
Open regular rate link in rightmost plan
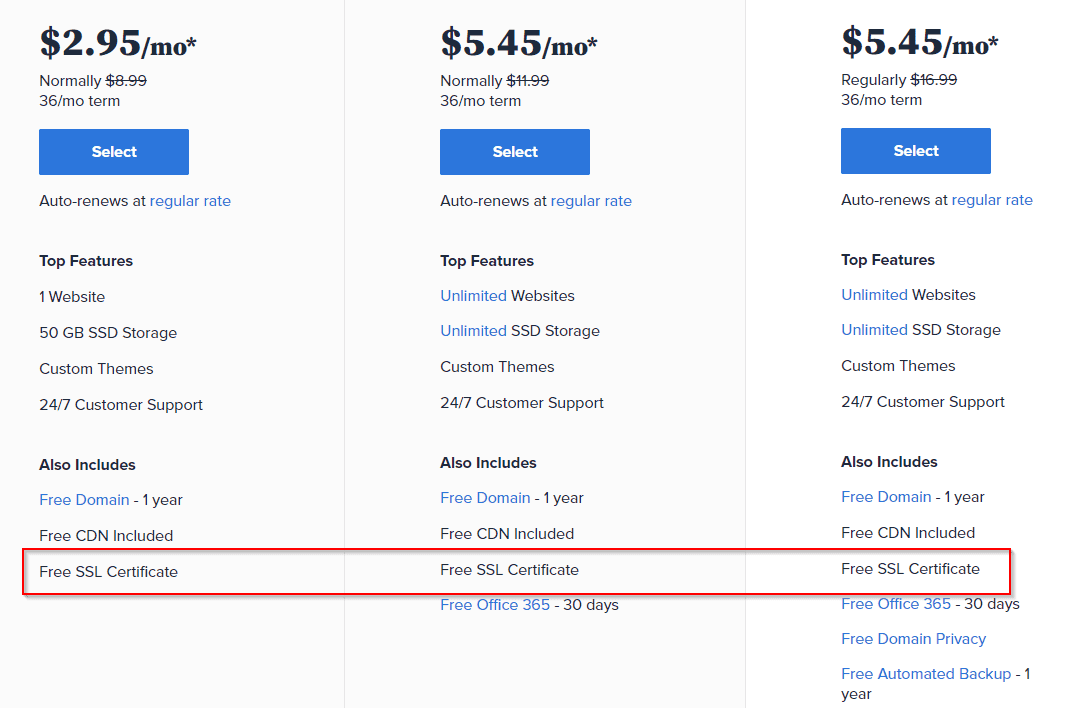(992, 200)
